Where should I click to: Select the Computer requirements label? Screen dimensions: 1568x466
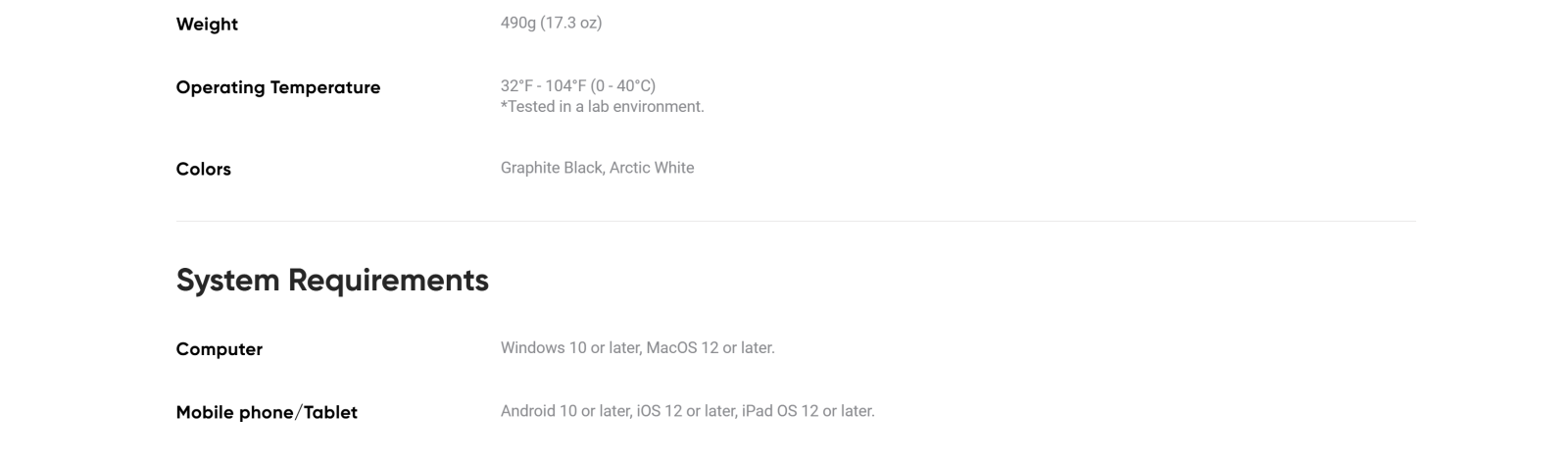[219, 349]
